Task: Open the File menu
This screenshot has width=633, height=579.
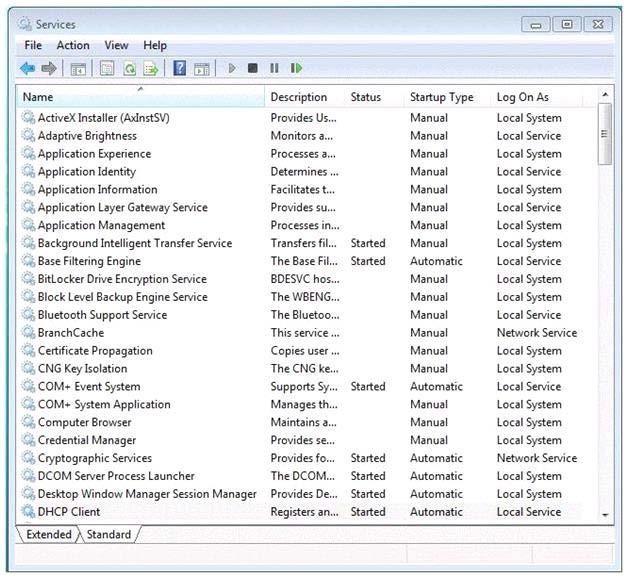Action: tap(33, 45)
